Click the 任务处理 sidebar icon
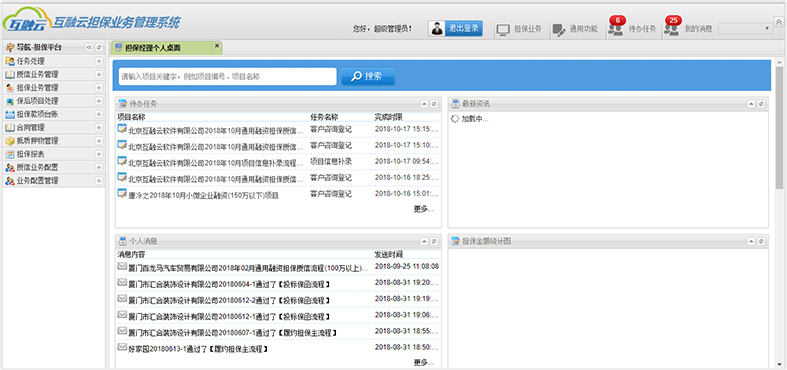Image resolution: width=787 pixels, height=370 pixels. click(x=10, y=61)
